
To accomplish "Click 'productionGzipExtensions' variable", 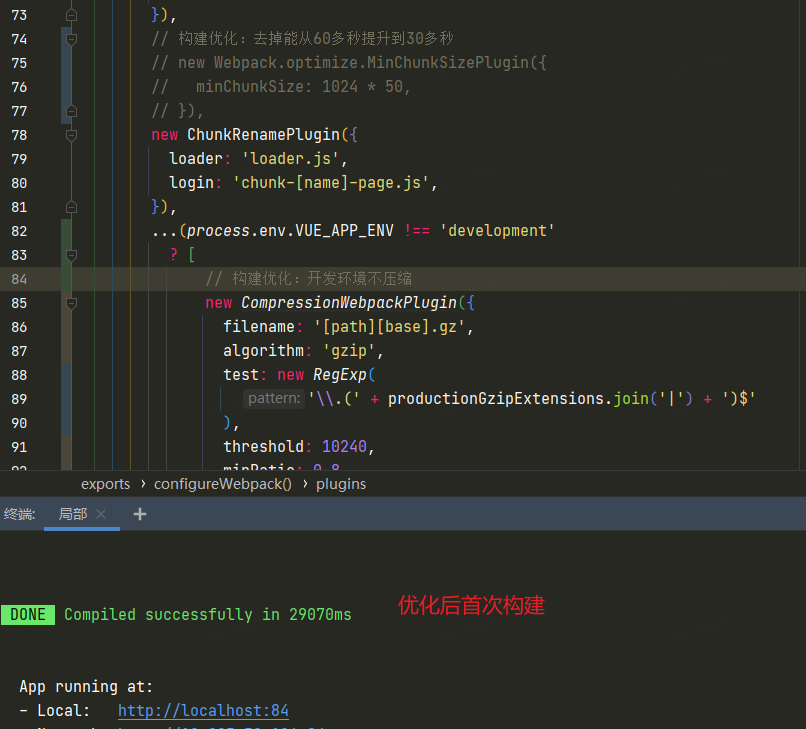I will click(496, 398).
